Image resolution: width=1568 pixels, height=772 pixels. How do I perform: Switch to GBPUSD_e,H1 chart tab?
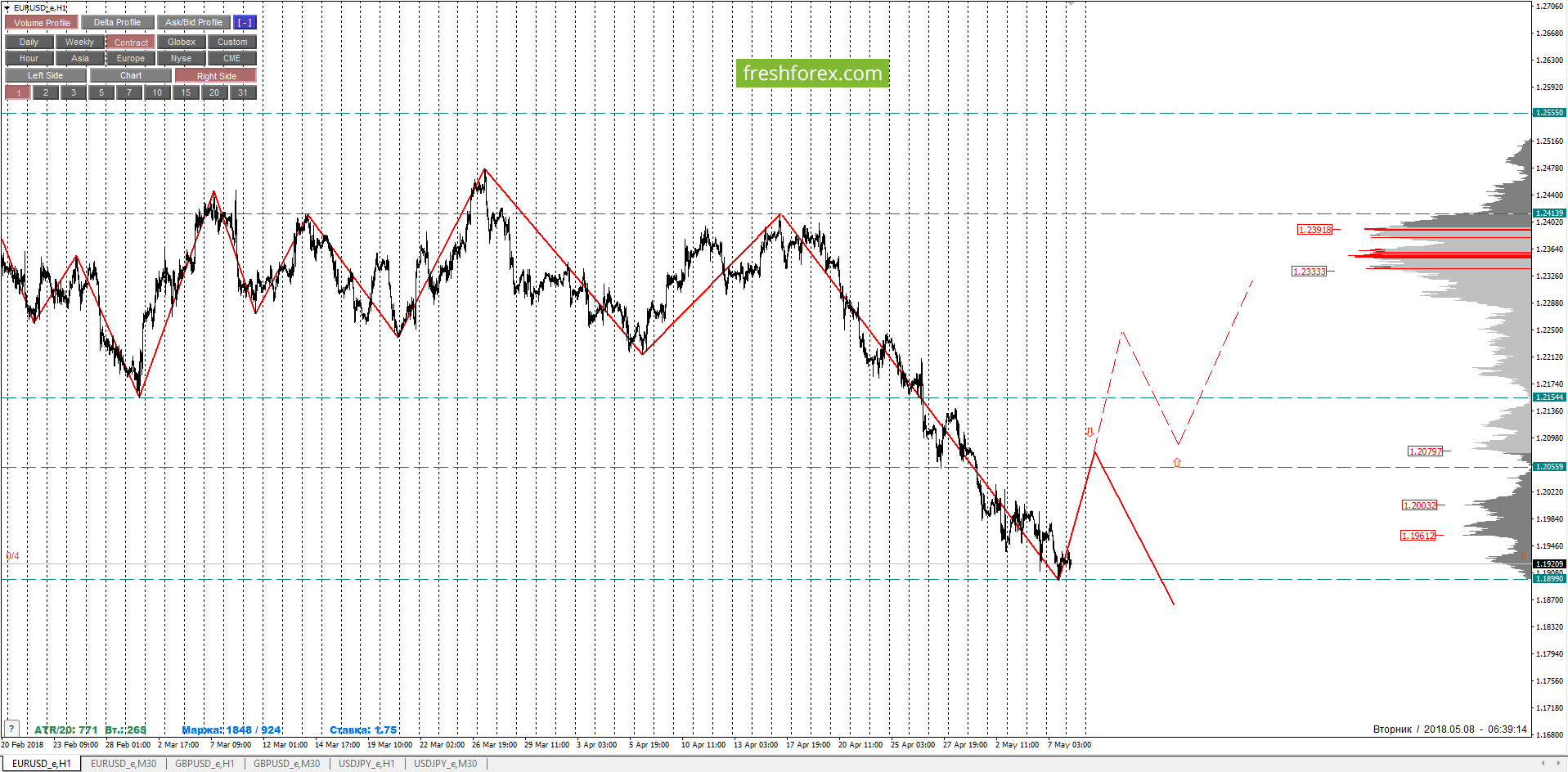pyautogui.click(x=204, y=764)
